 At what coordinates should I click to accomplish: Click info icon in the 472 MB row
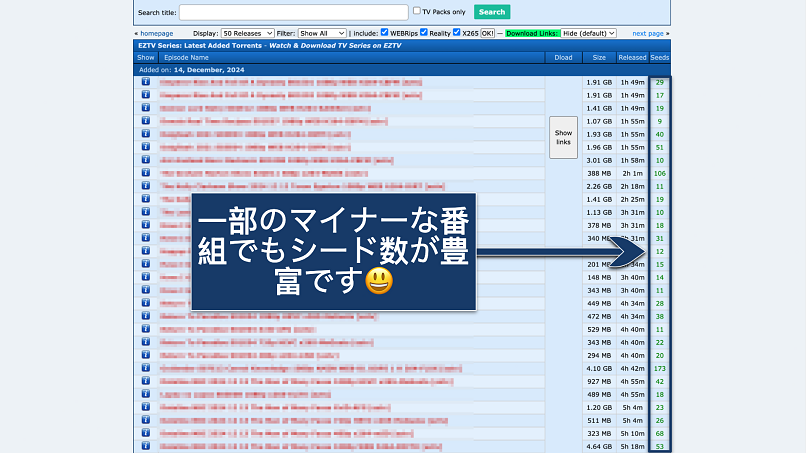(x=145, y=316)
